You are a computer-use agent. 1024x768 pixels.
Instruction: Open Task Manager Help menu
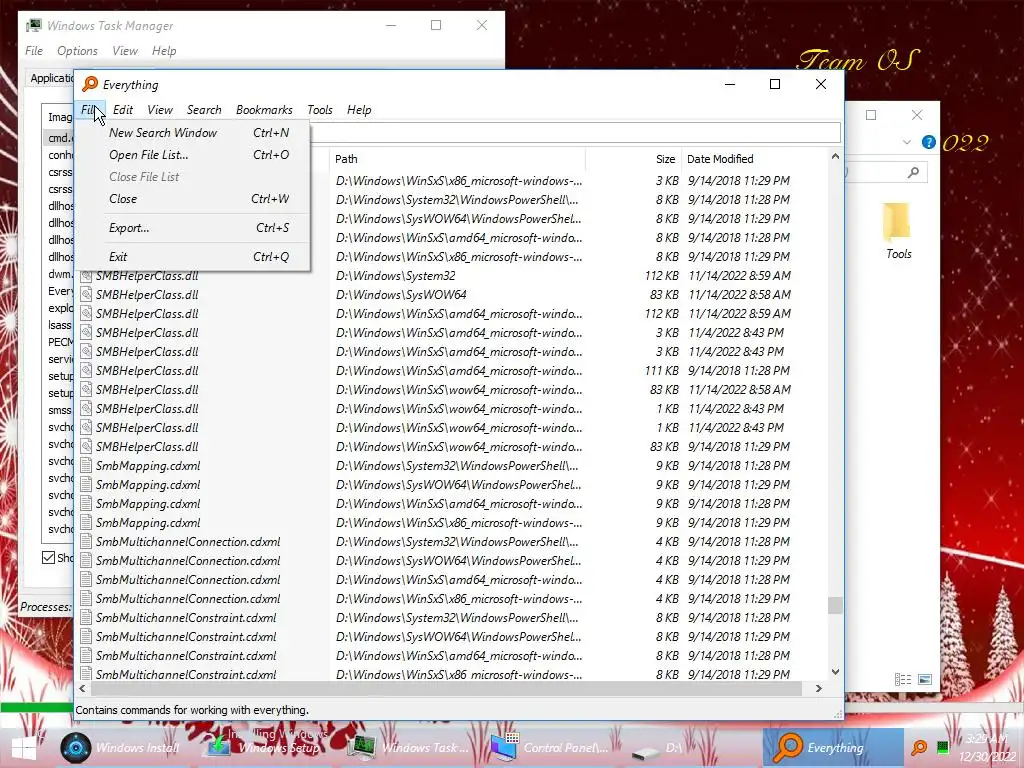coord(164,50)
